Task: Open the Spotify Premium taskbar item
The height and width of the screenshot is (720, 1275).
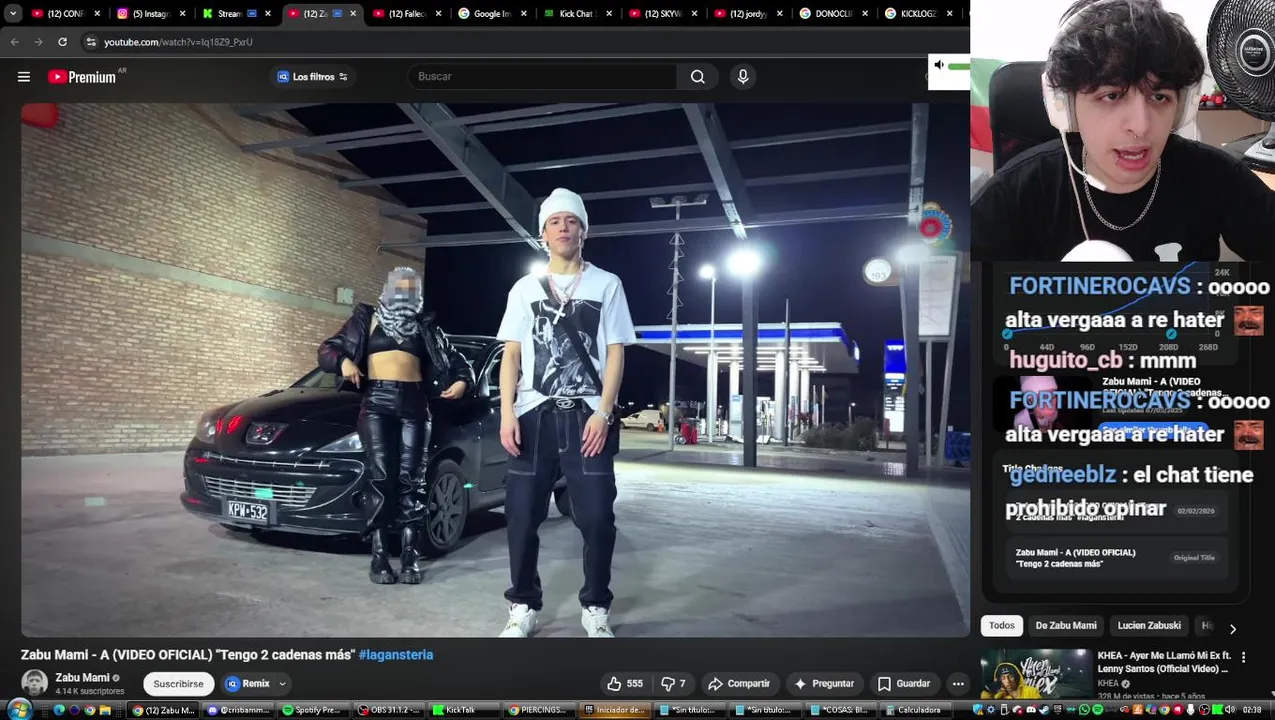Action: pyautogui.click(x=314, y=710)
